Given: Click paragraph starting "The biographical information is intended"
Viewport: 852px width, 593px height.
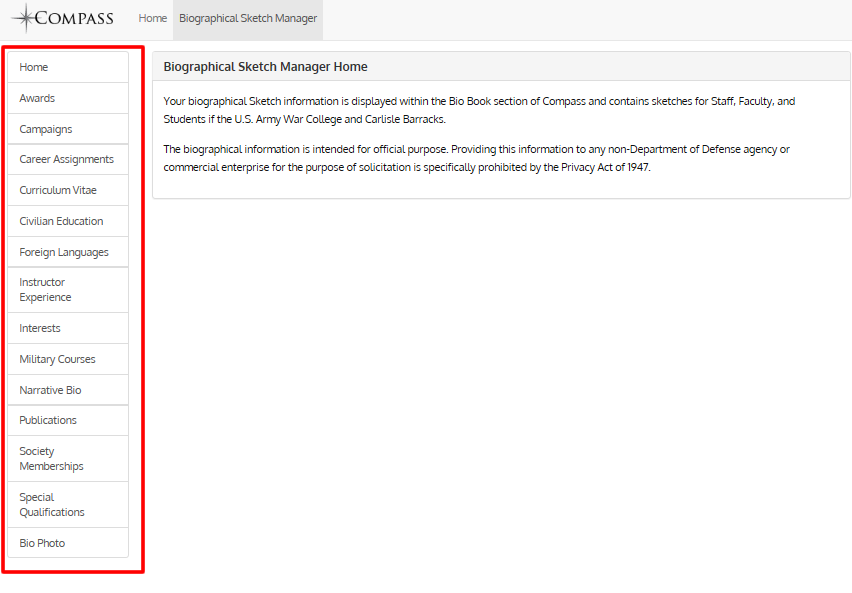Looking at the screenshot, I should [x=477, y=158].
